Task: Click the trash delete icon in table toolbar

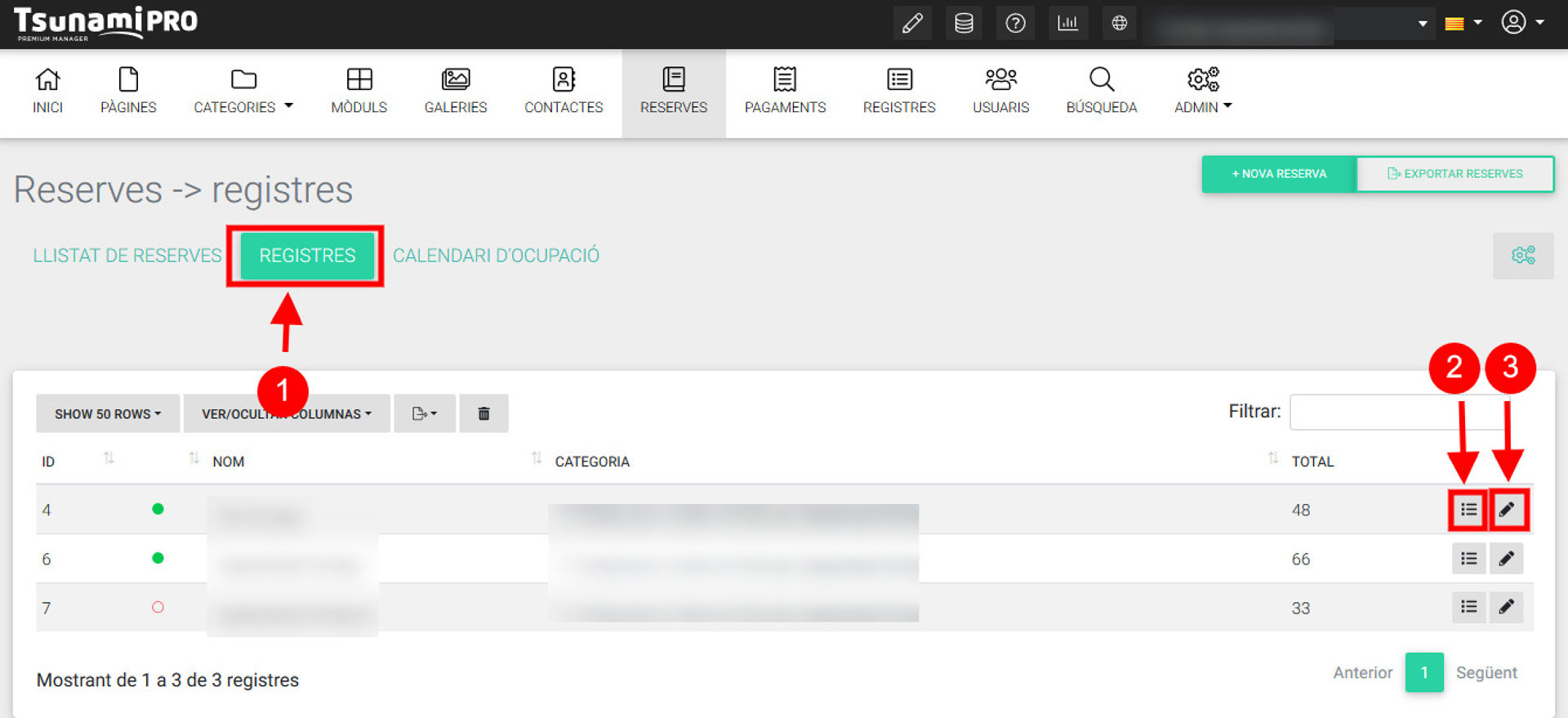Action: (483, 413)
